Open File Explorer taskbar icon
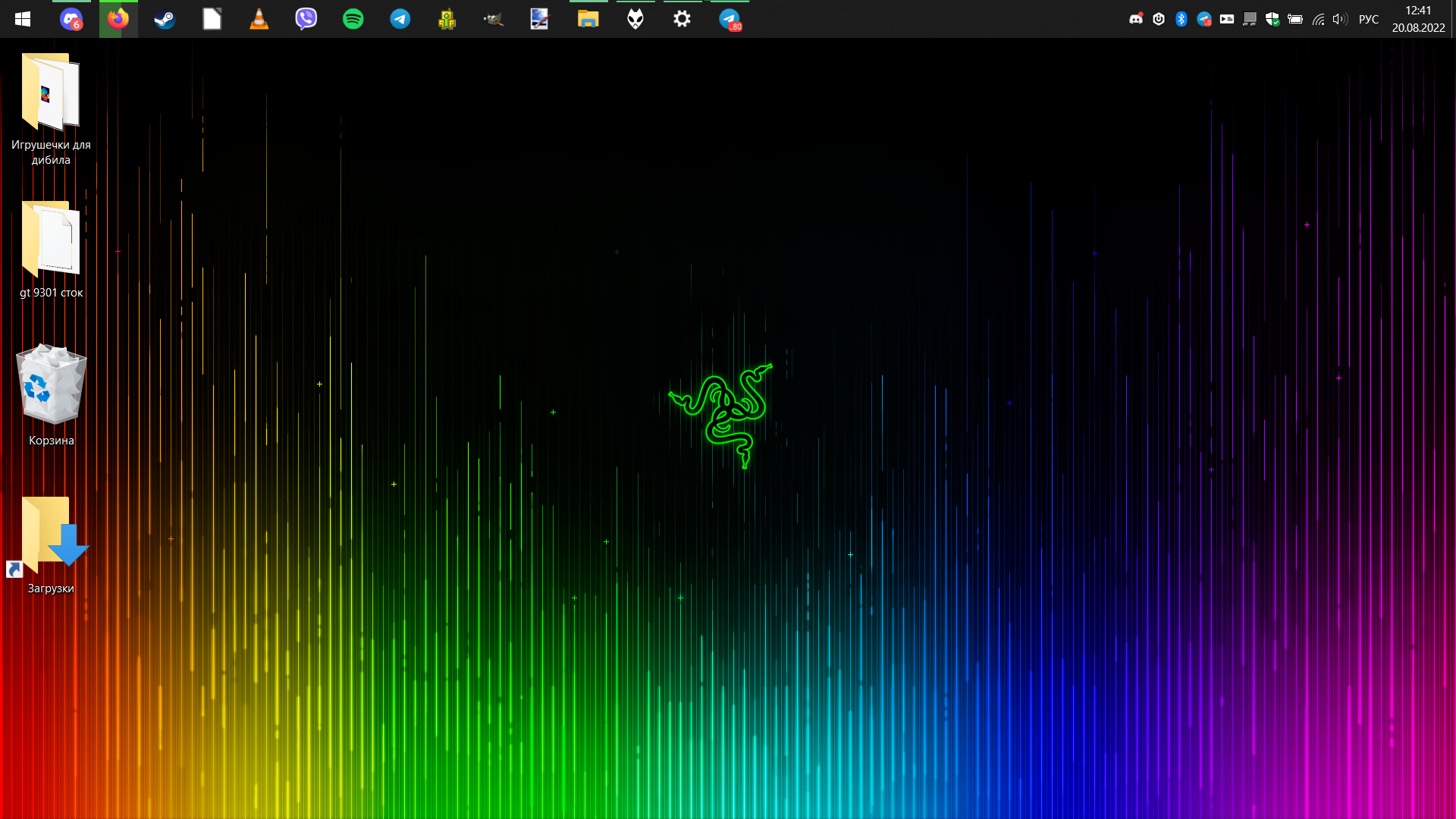This screenshot has width=1456, height=819. pyautogui.click(x=588, y=19)
